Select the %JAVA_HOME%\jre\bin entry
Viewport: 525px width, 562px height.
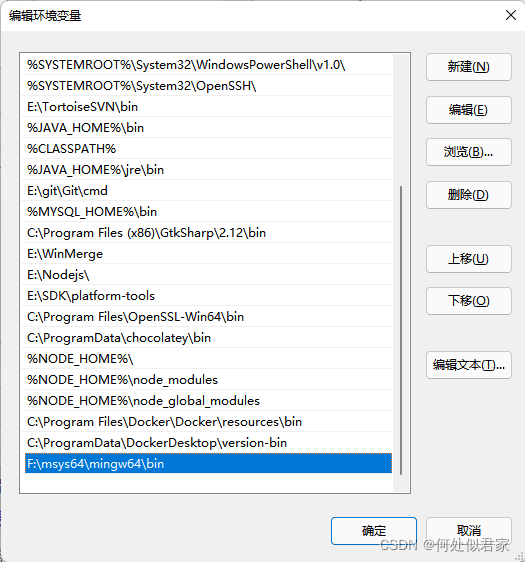tap(207, 170)
